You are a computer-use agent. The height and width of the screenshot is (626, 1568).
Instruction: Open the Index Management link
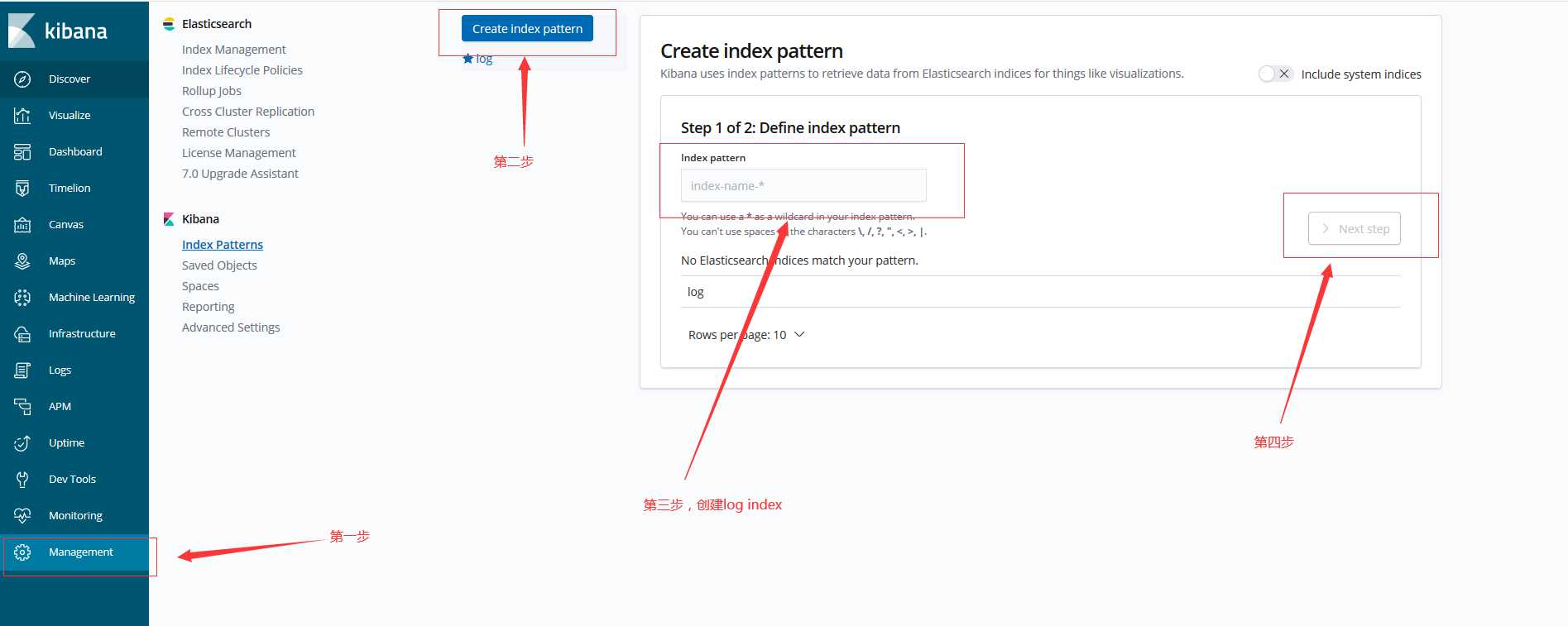233,50
